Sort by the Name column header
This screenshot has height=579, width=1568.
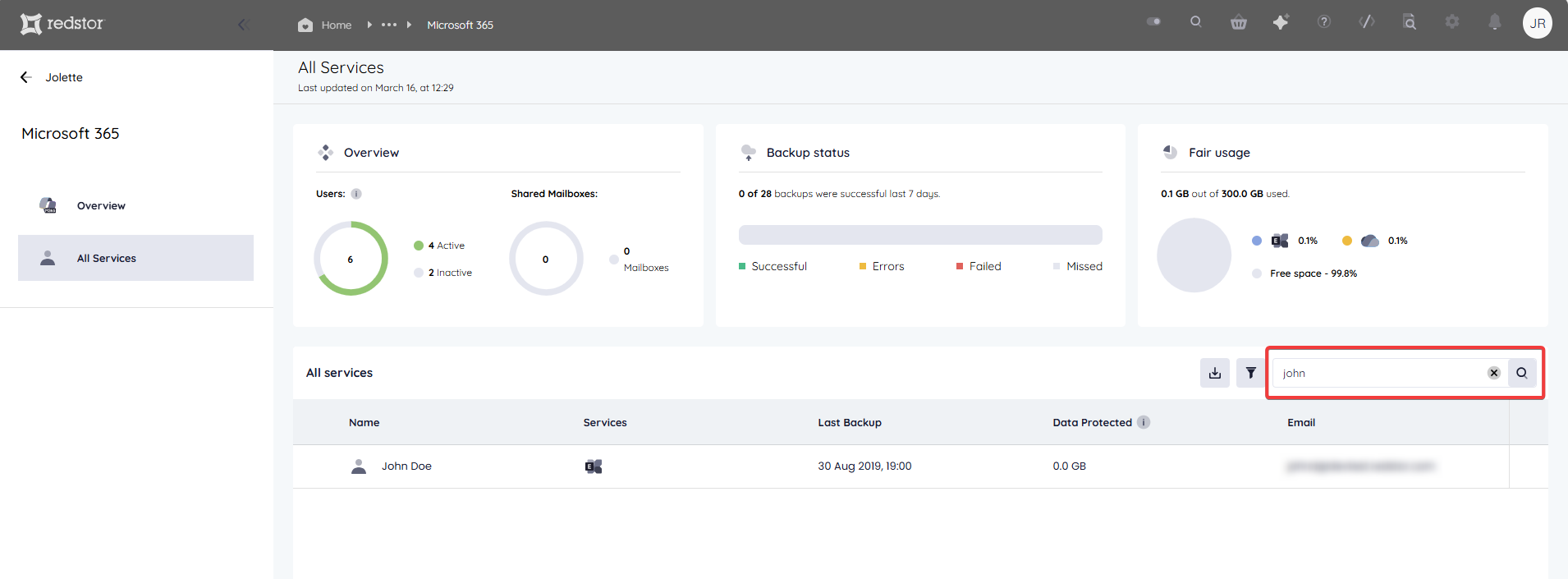(x=364, y=422)
